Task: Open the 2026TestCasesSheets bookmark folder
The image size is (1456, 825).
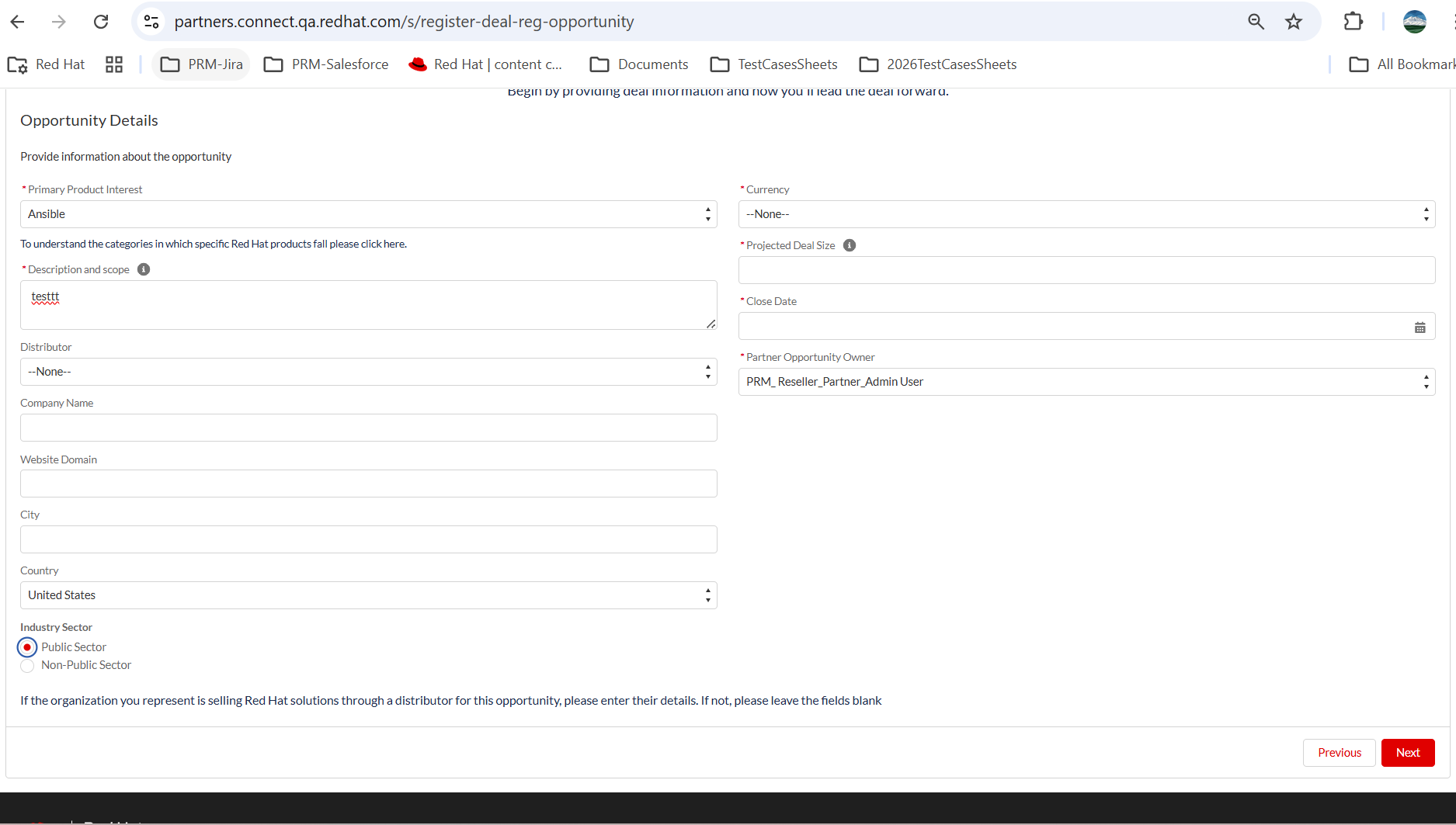Action: click(x=938, y=64)
